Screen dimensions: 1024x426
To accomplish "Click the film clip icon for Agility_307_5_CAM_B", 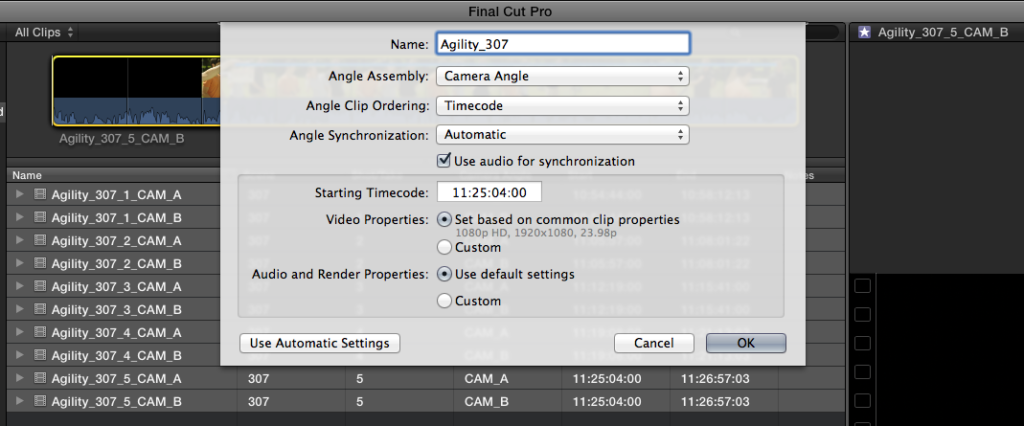I will pyautogui.click(x=40, y=401).
